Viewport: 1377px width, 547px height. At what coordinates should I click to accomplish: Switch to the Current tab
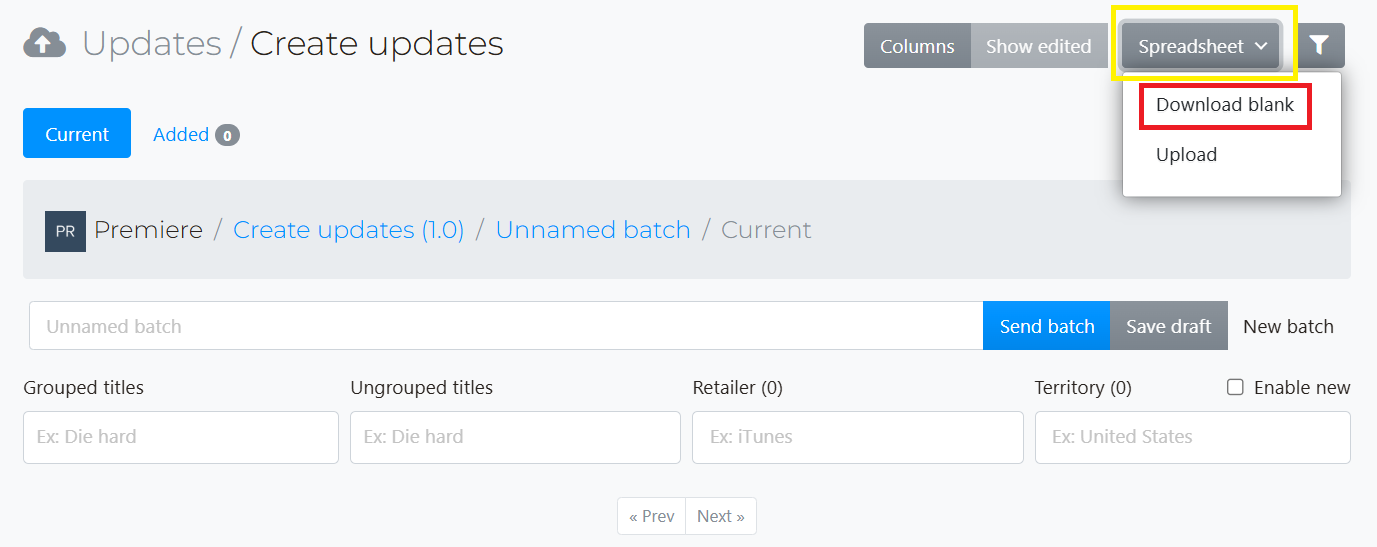[x=77, y=133]
